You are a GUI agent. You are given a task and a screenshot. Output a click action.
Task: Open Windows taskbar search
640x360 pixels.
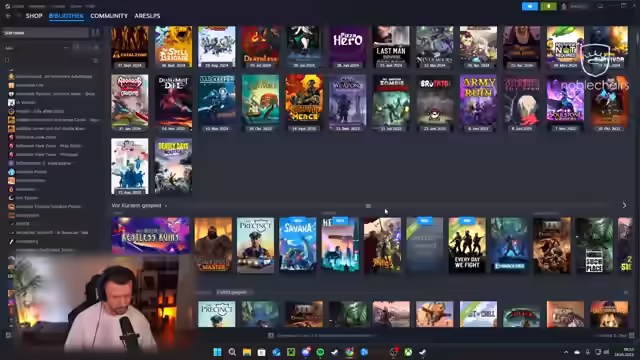tap(232, 352)
